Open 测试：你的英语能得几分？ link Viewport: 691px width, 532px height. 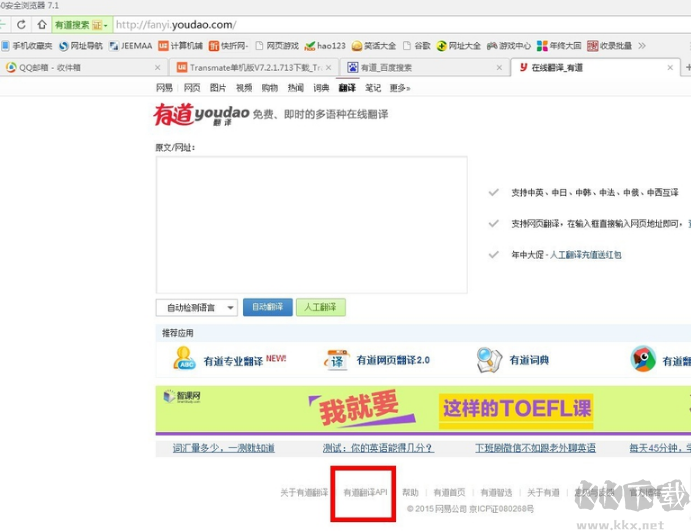378,448
